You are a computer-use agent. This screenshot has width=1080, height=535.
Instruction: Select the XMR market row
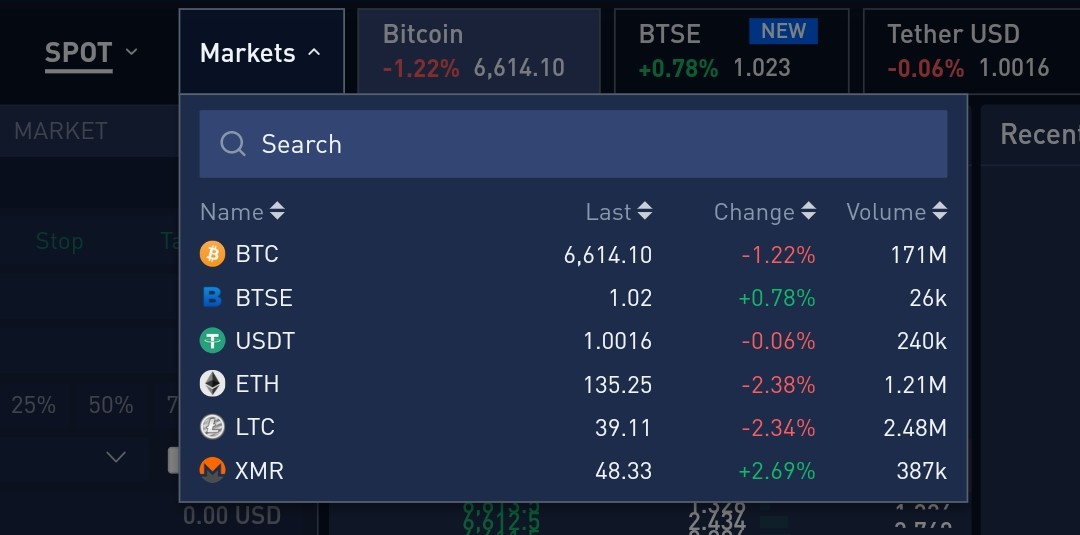[573, 470]
